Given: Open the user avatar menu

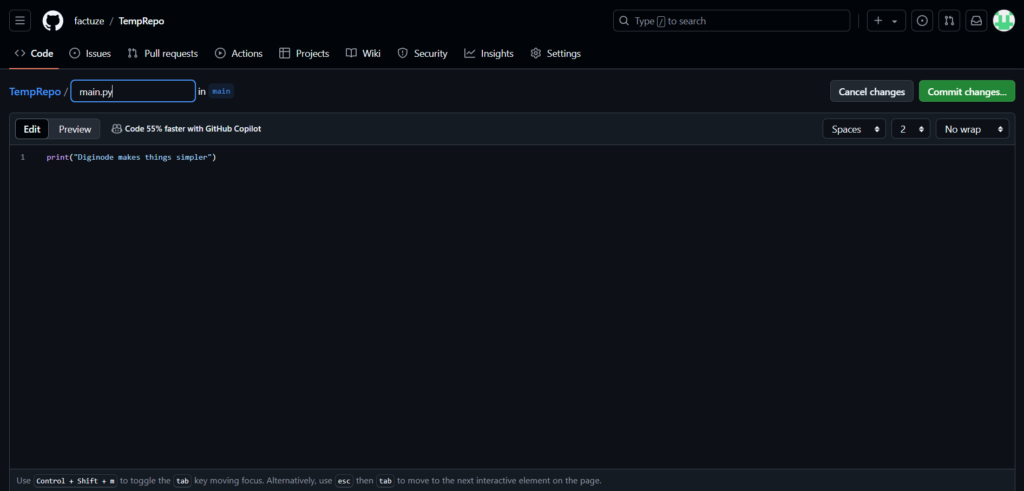Looking at the screenshot, I should (1003, 21).
